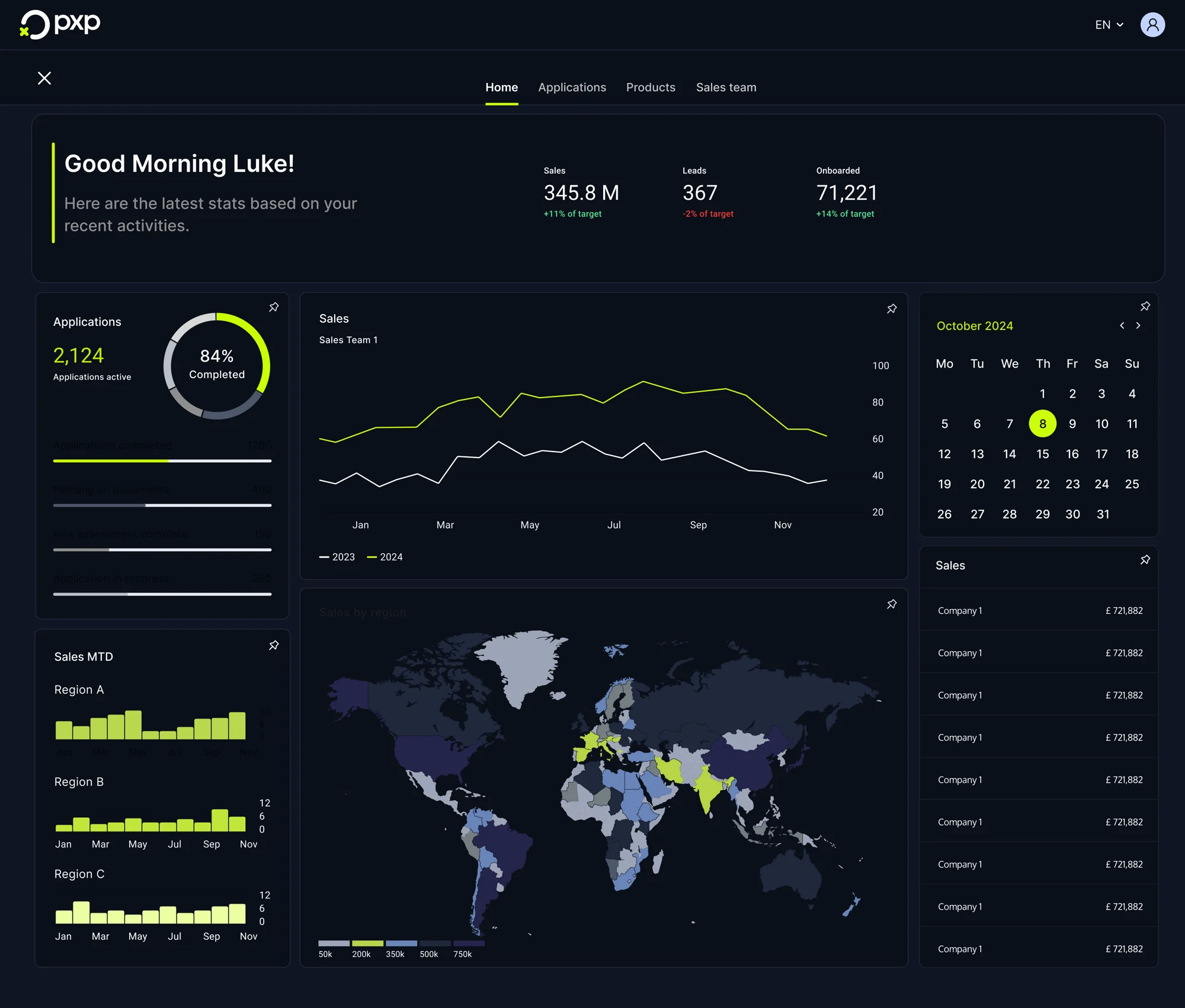Navigate to the Products section

pyautogui.click(x=650, y=87)
